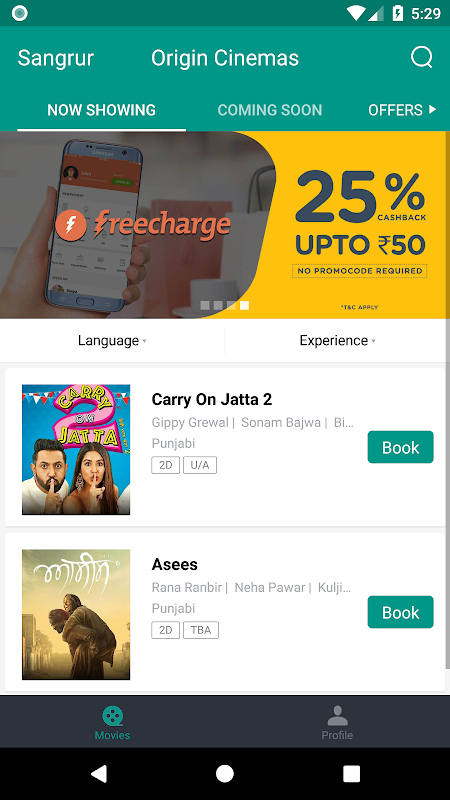This screenshot has width=450, height=800.
Task: Open the Movies film reel icon
Action: pyautogui.click(x=112, y=716)
